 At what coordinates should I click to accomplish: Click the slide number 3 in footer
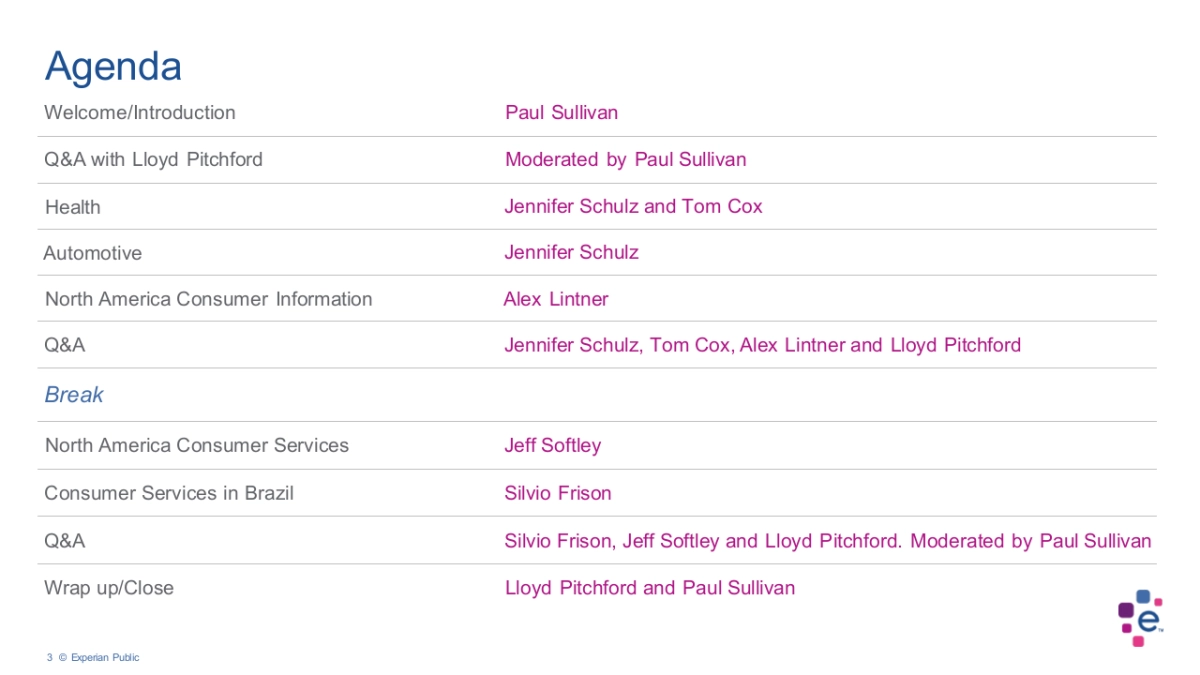tap(49, 658)
